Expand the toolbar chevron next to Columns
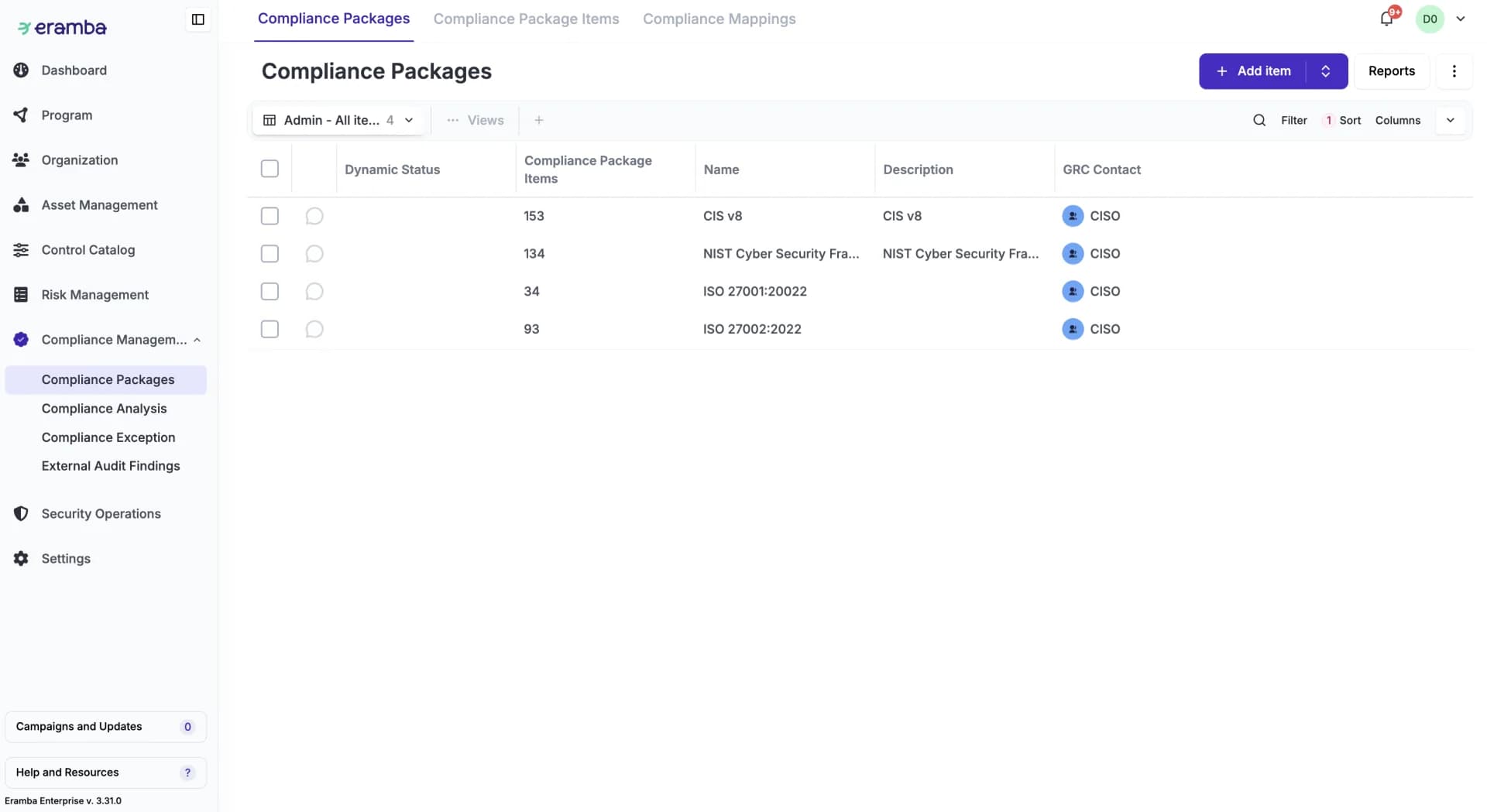 (1451, 120)
